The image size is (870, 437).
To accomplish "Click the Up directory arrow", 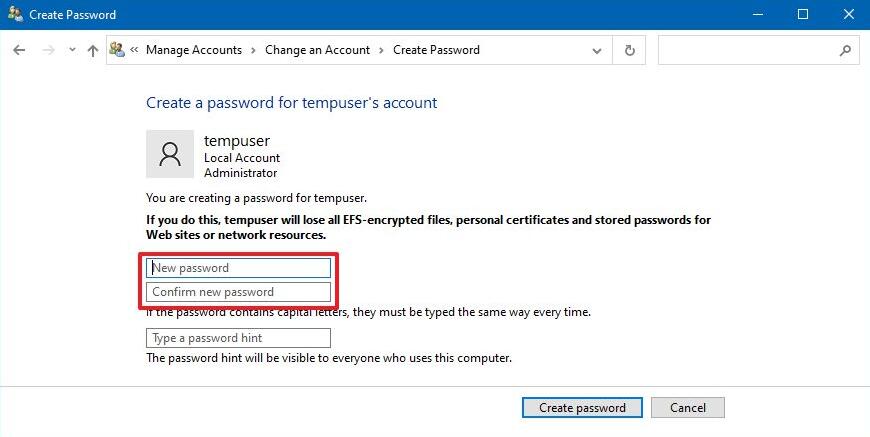I will pyautogui.click(x=93, y=50).
